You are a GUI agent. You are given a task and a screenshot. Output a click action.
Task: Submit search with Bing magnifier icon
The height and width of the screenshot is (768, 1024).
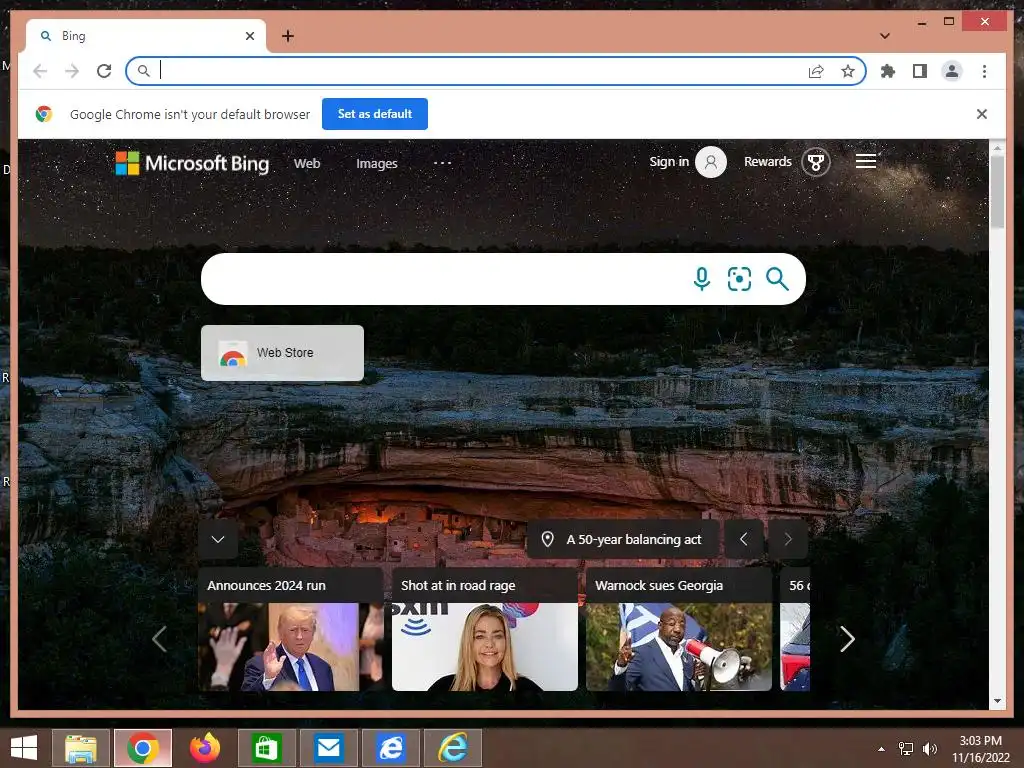[x=777, y=279]
